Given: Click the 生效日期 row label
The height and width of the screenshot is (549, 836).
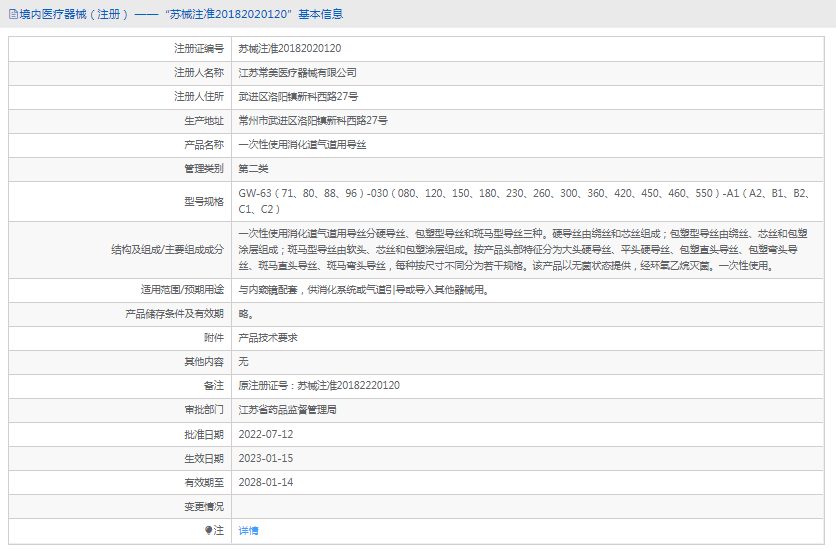Looking at the screenshot, I should click(x=204, y=458).
